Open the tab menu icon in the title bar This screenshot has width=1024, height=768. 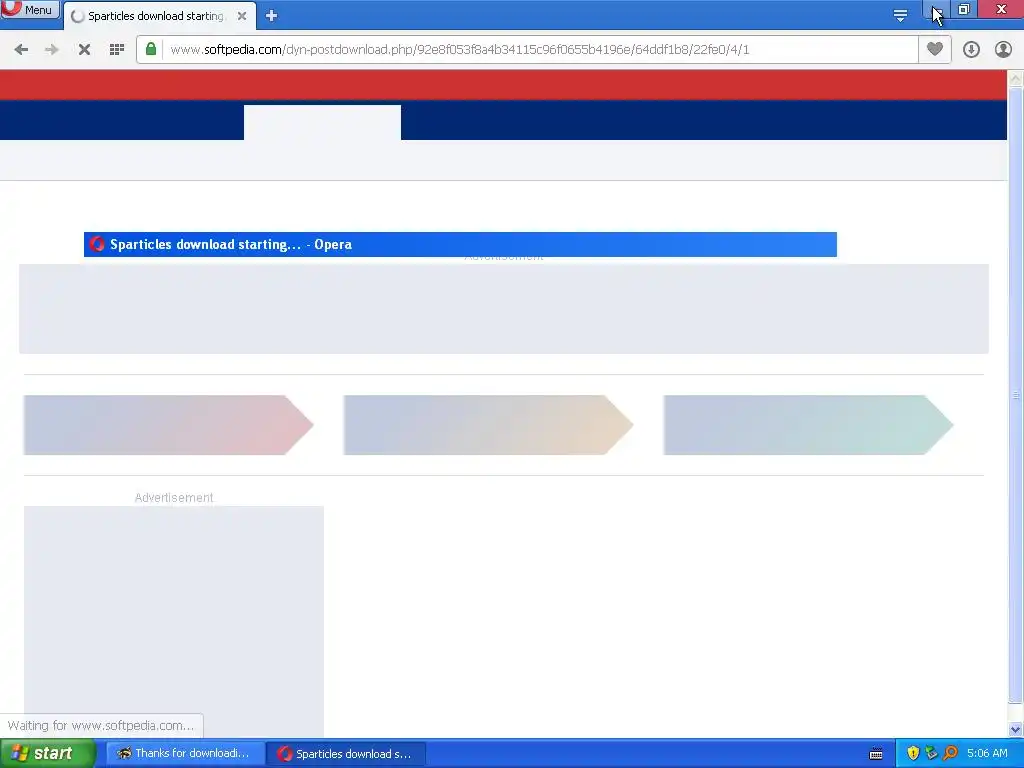[900, 16]
